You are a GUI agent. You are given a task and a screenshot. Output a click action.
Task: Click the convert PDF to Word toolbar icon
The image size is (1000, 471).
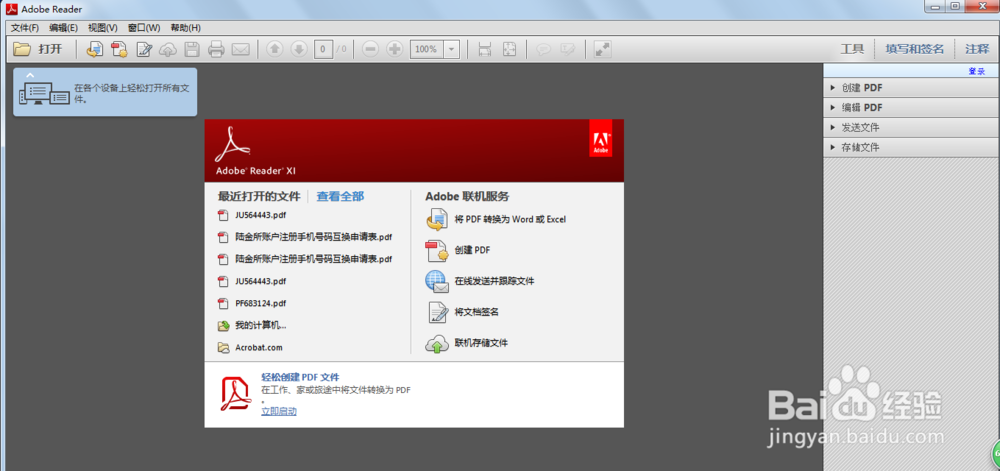click(x=94, y=49)
